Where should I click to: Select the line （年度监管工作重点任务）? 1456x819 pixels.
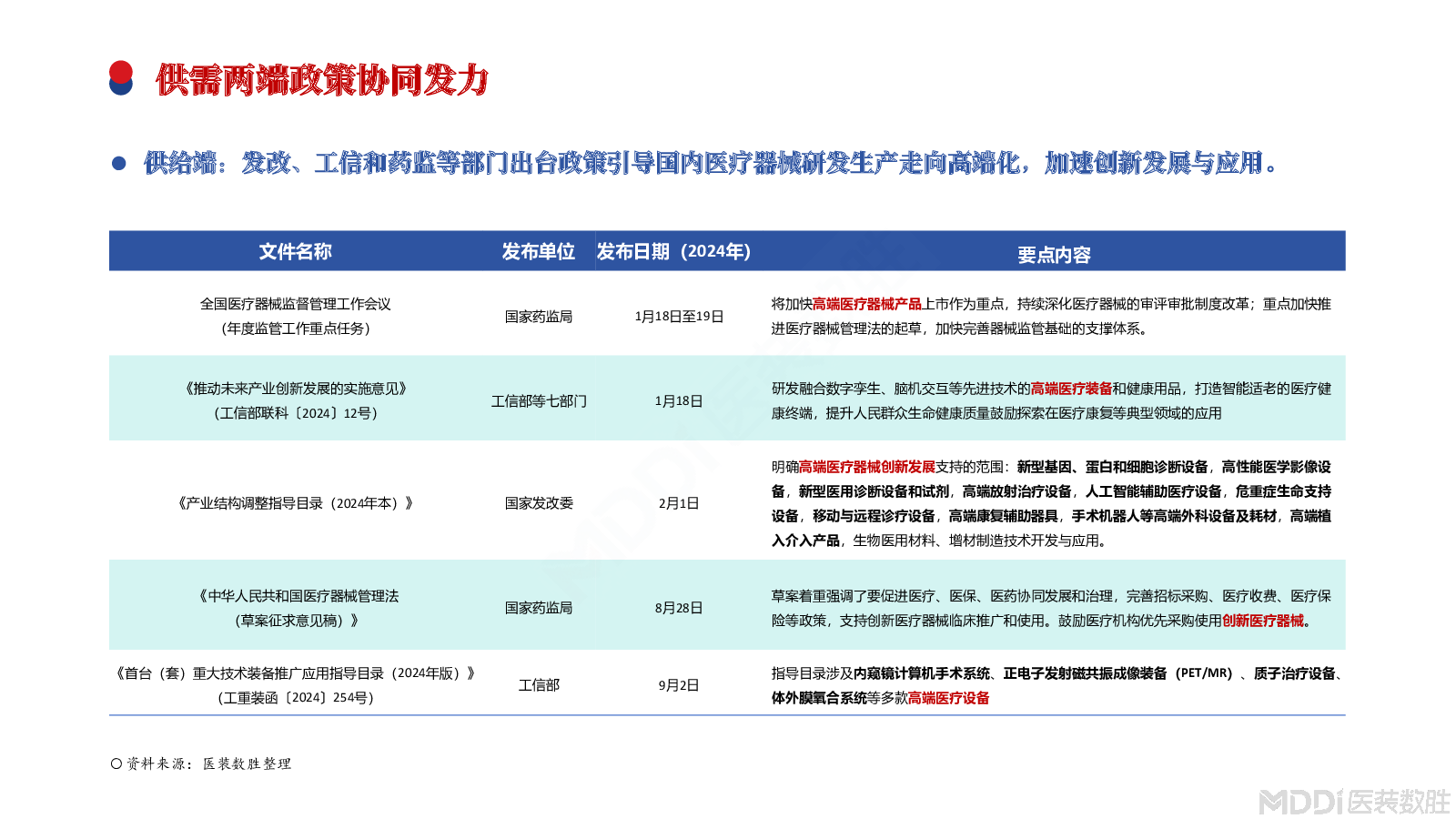pos(296,329)
